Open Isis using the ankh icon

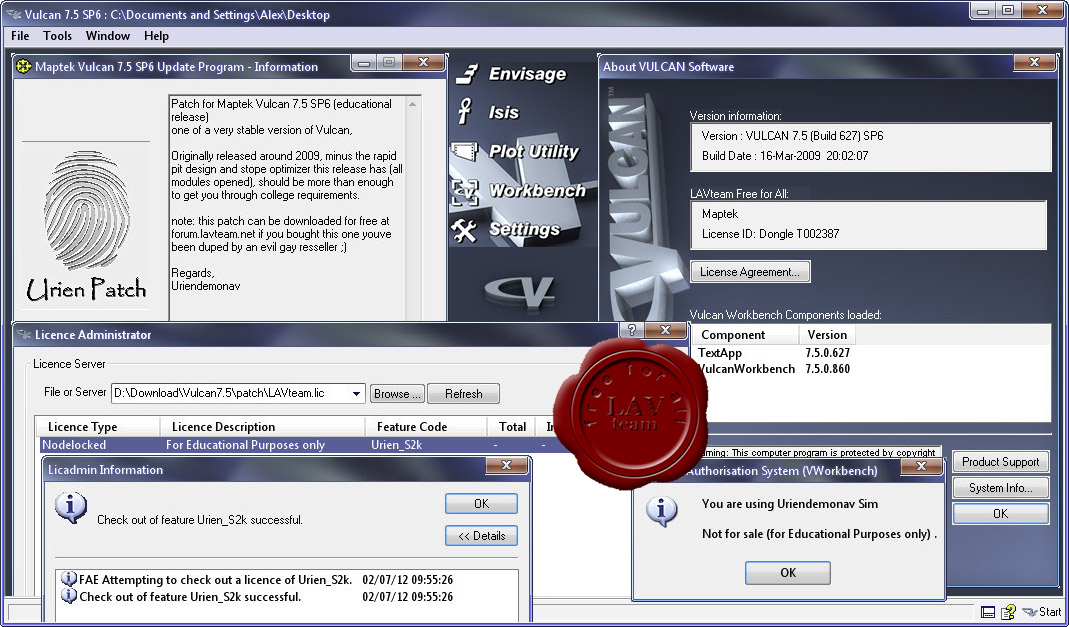[x=465, y=112]
